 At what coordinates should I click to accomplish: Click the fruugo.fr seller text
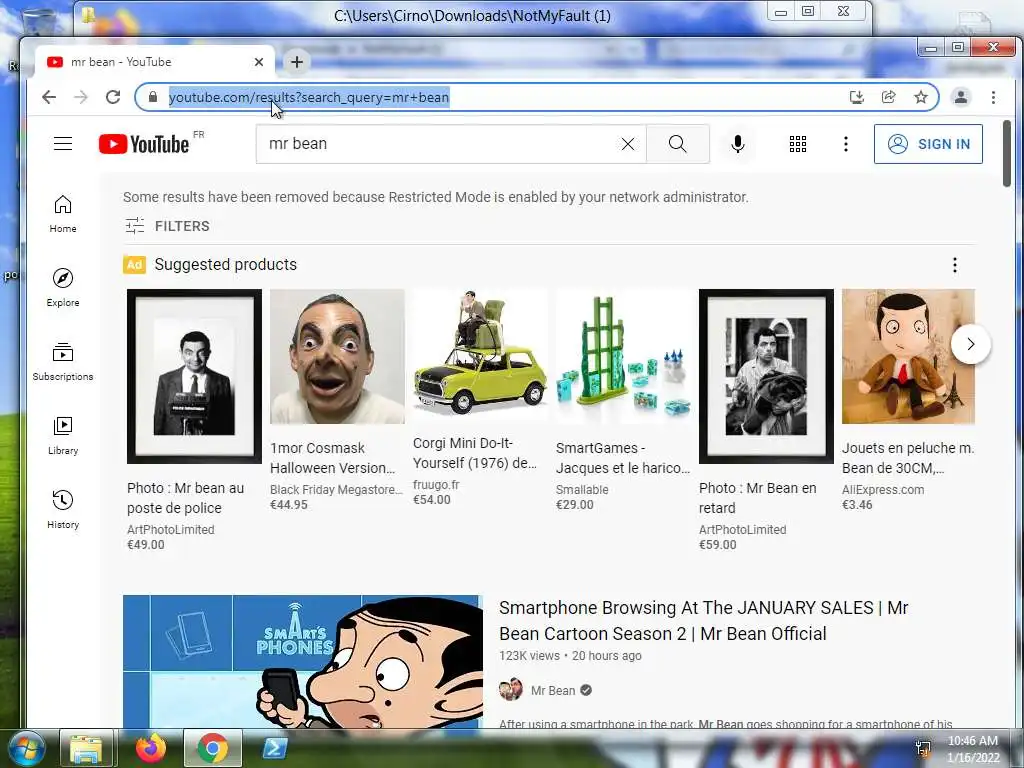(436, 485)
